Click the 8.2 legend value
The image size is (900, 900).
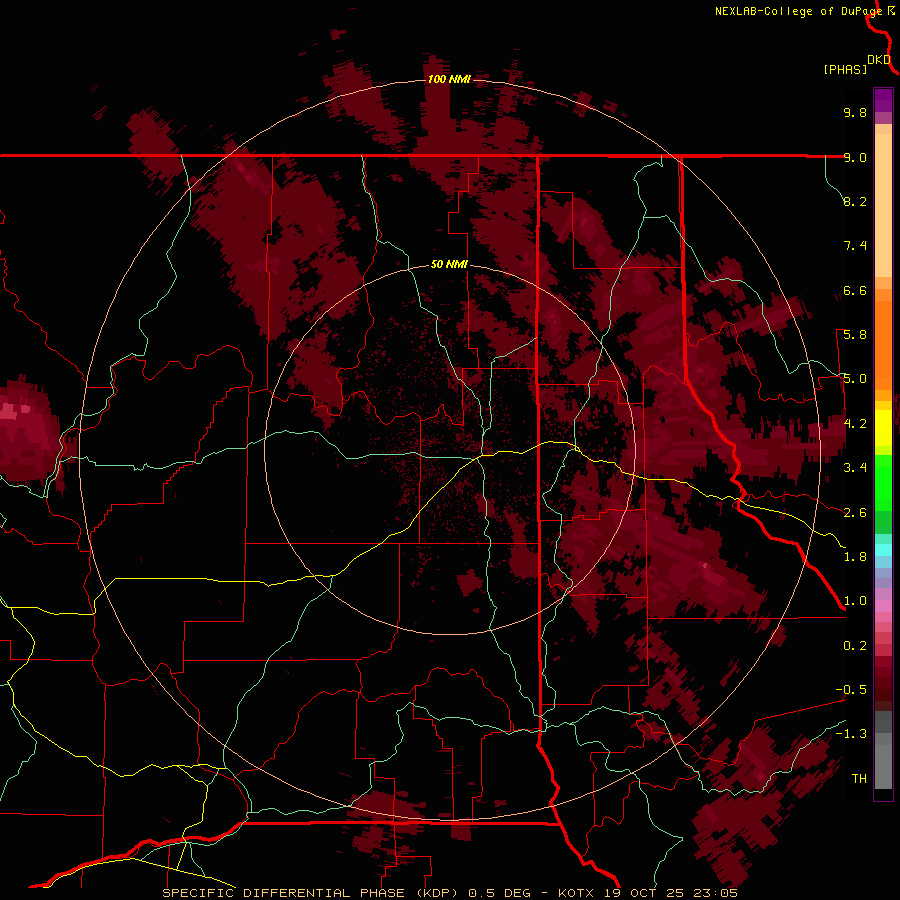pos(855,201)
